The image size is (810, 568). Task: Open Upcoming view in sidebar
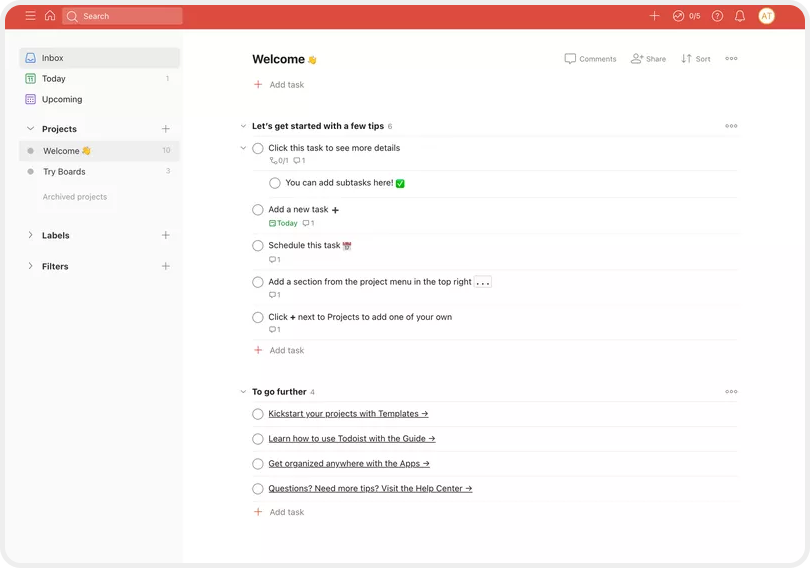coord(100,99)
